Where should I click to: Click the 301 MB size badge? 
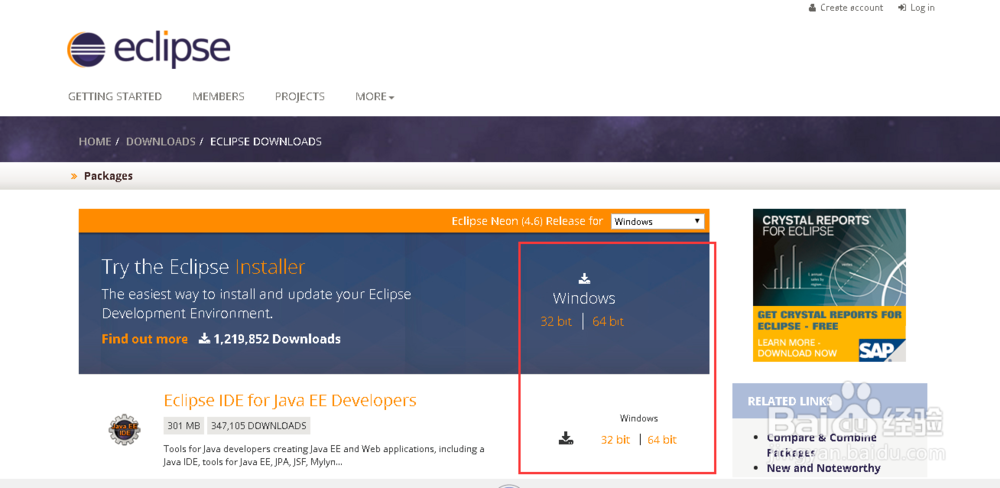click(x=184, y=425)
